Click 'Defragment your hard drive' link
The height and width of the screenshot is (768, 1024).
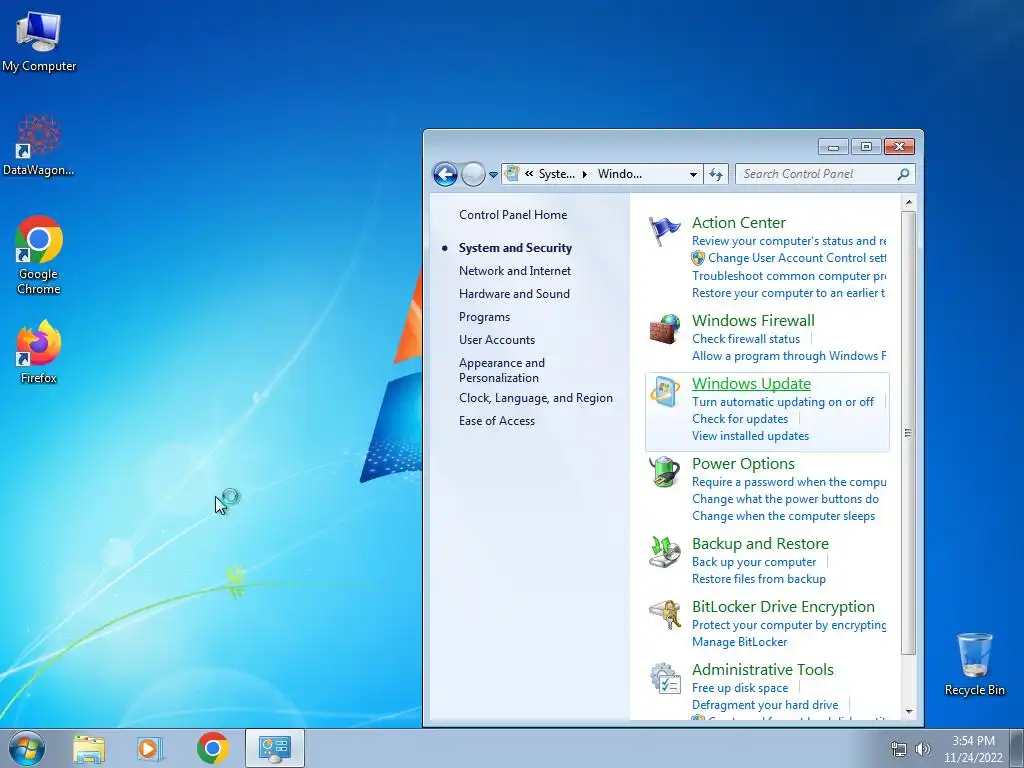point(765,705)
